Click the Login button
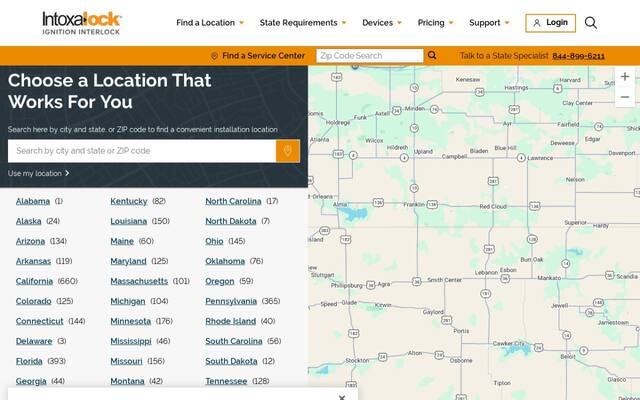Viewport: 640px width, 400px height. click(550, 23)
